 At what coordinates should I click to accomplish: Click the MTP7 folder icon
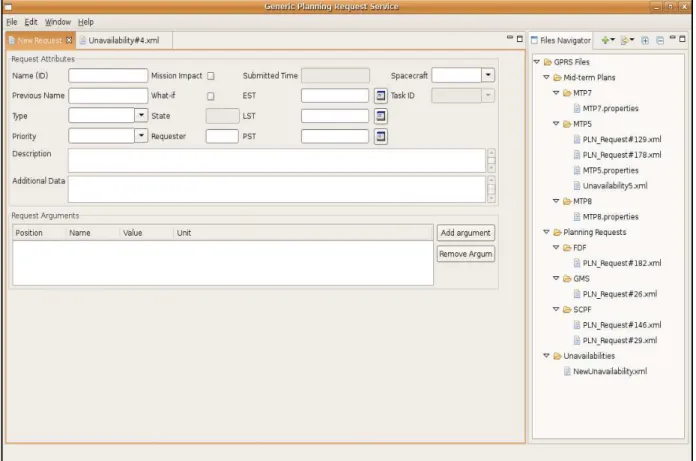pyautogui.click(x=567, y=93)
